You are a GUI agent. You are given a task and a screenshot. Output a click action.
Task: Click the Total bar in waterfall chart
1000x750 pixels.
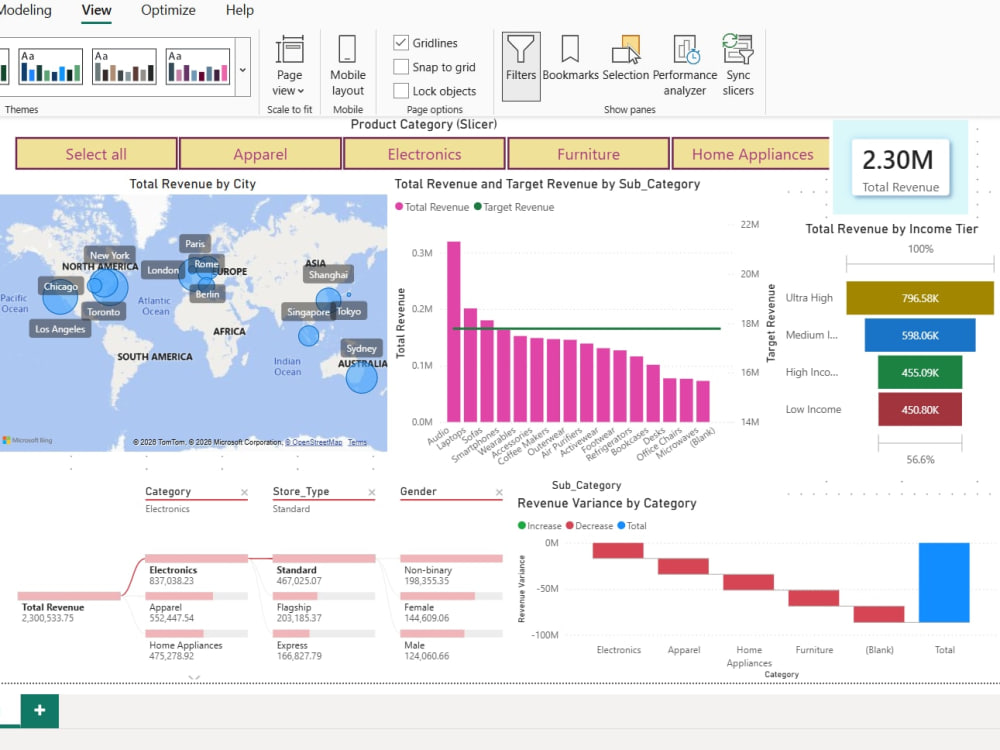pyautogui.click(x=944, y=582)
